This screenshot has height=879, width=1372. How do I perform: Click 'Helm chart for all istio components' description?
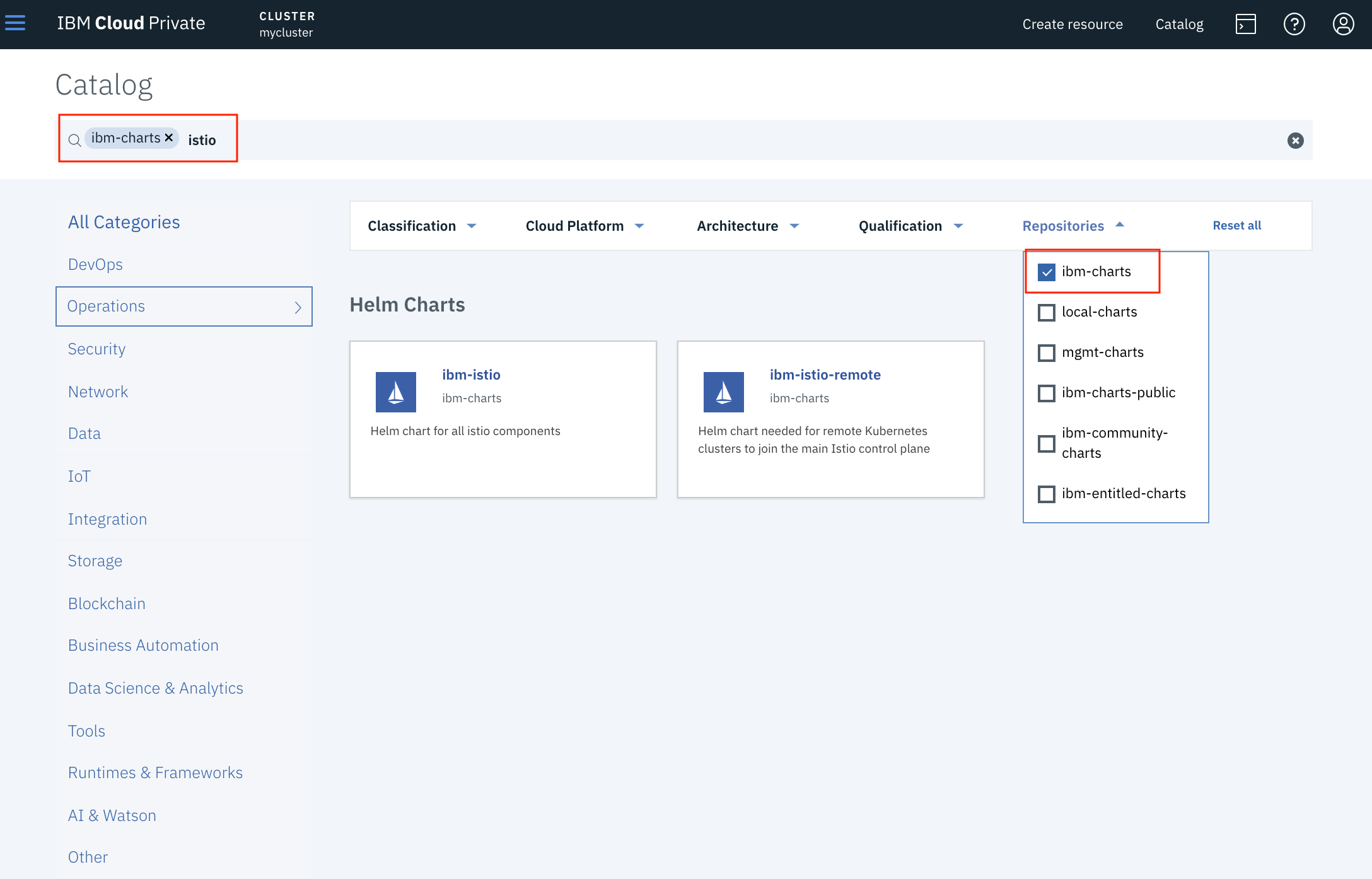(x=465, y=431)
